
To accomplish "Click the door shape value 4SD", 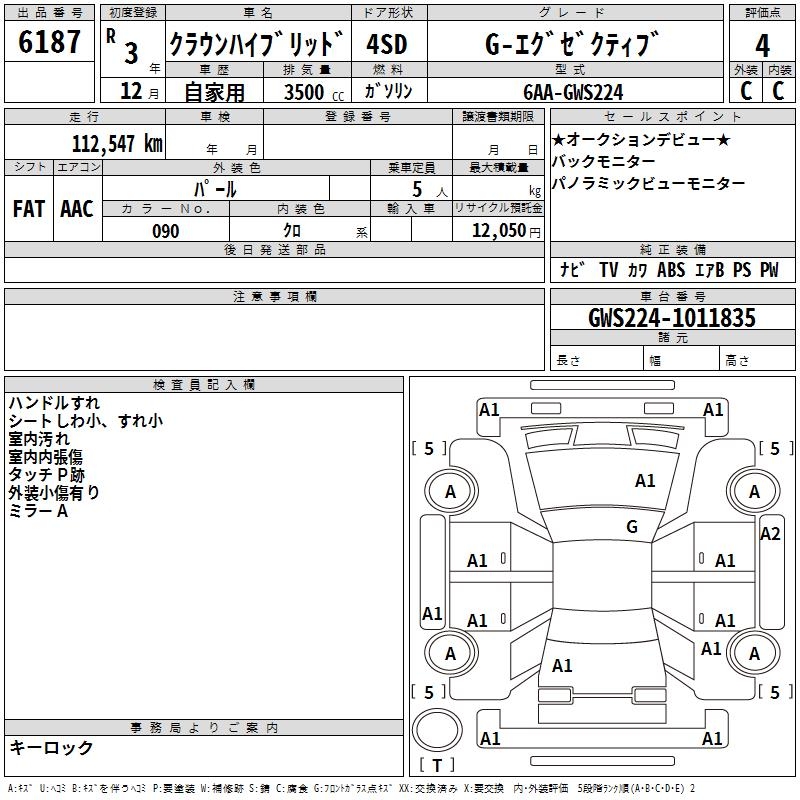I will coord(387,44).
